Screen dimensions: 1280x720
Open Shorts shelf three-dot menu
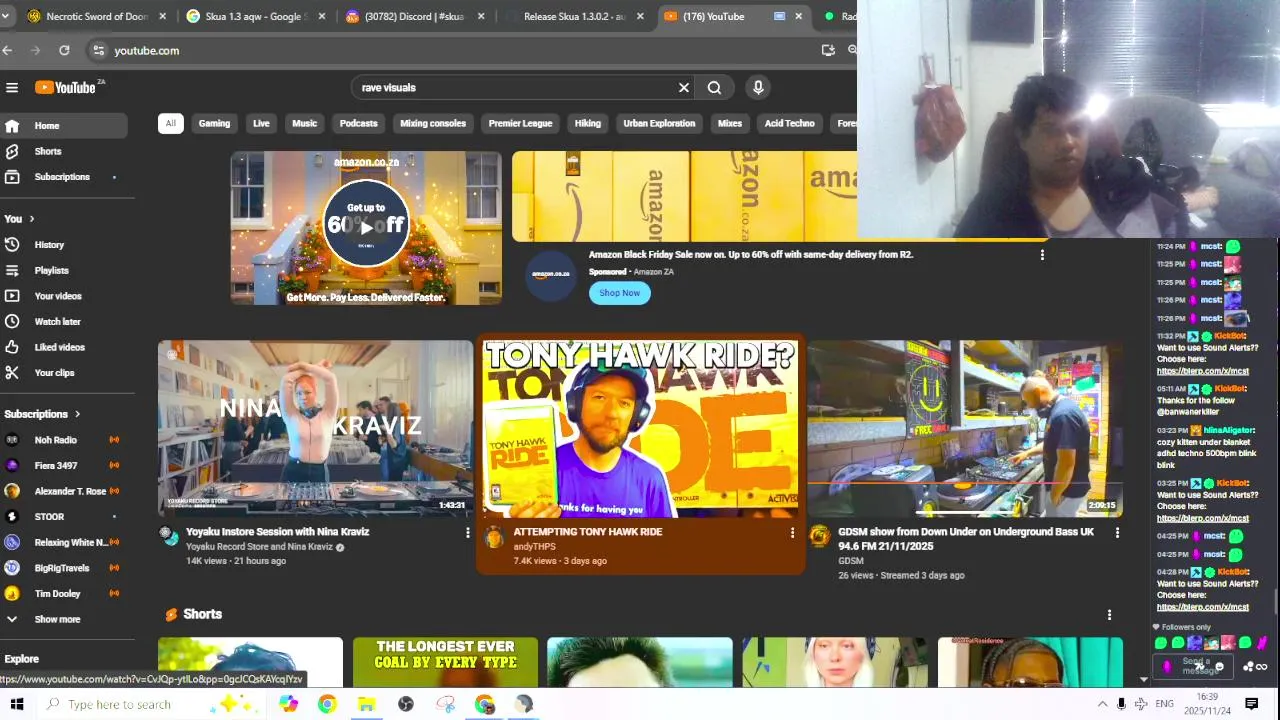point(1109,615)
